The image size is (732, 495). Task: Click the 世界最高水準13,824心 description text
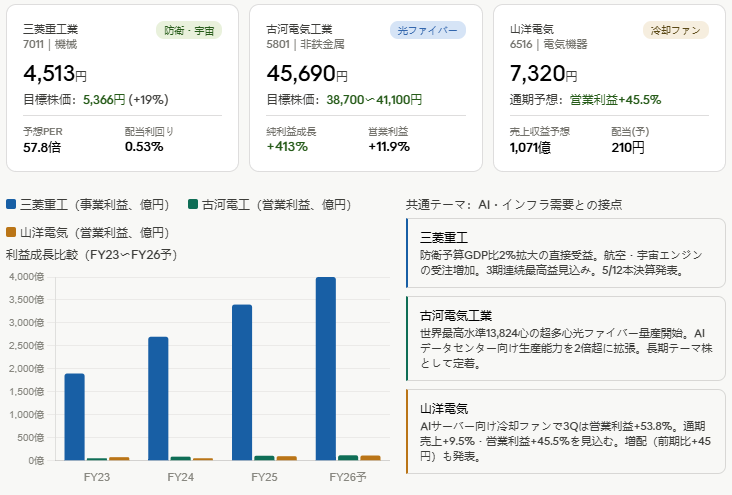[x=566, y=348]
